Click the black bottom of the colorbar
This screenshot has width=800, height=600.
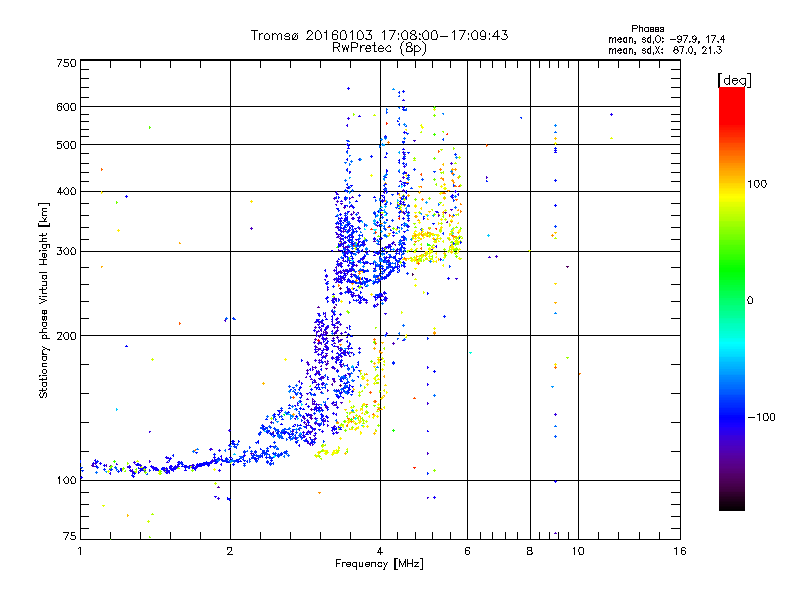click(732, 503)
